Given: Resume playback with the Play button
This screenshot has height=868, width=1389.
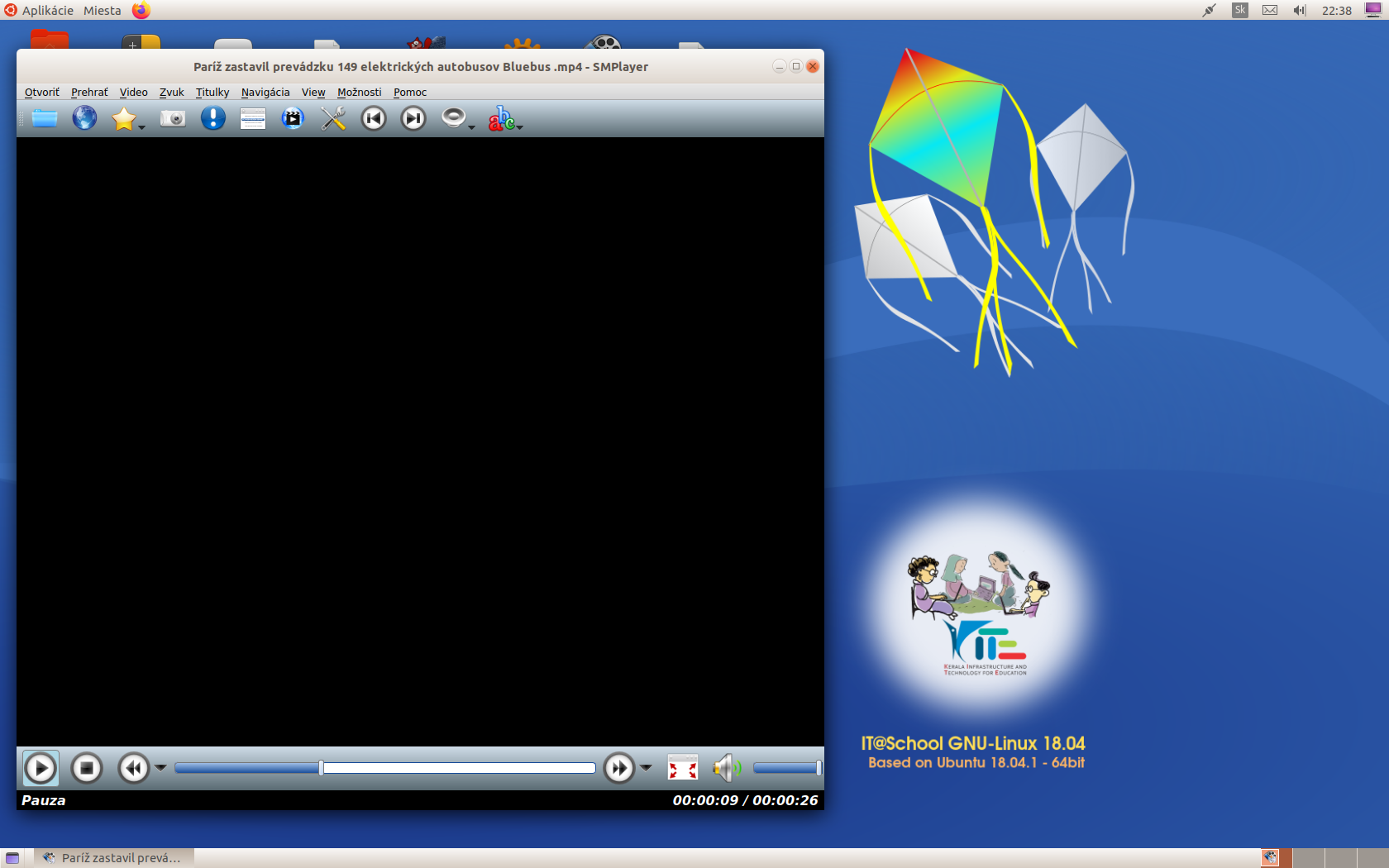Looking at the screenshot, I should point(41,768).
